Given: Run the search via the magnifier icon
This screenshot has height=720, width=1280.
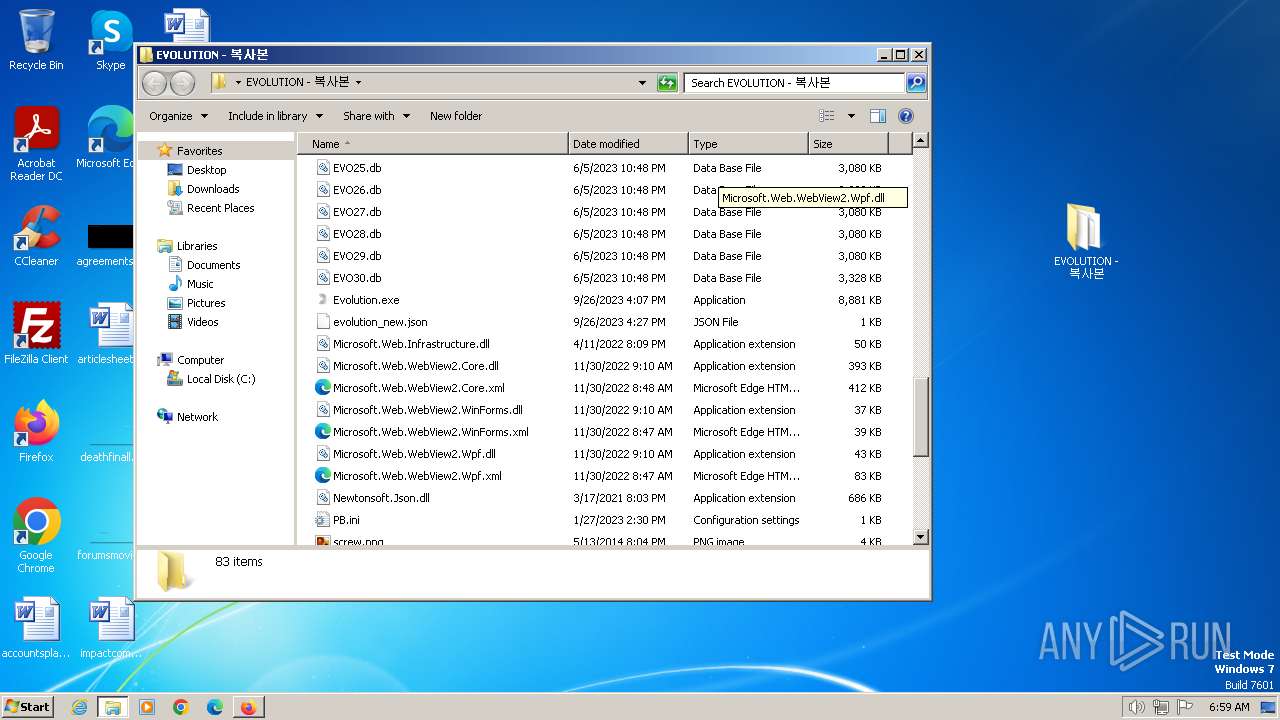Looking at the screenshot, I should [x=915, y=83].
